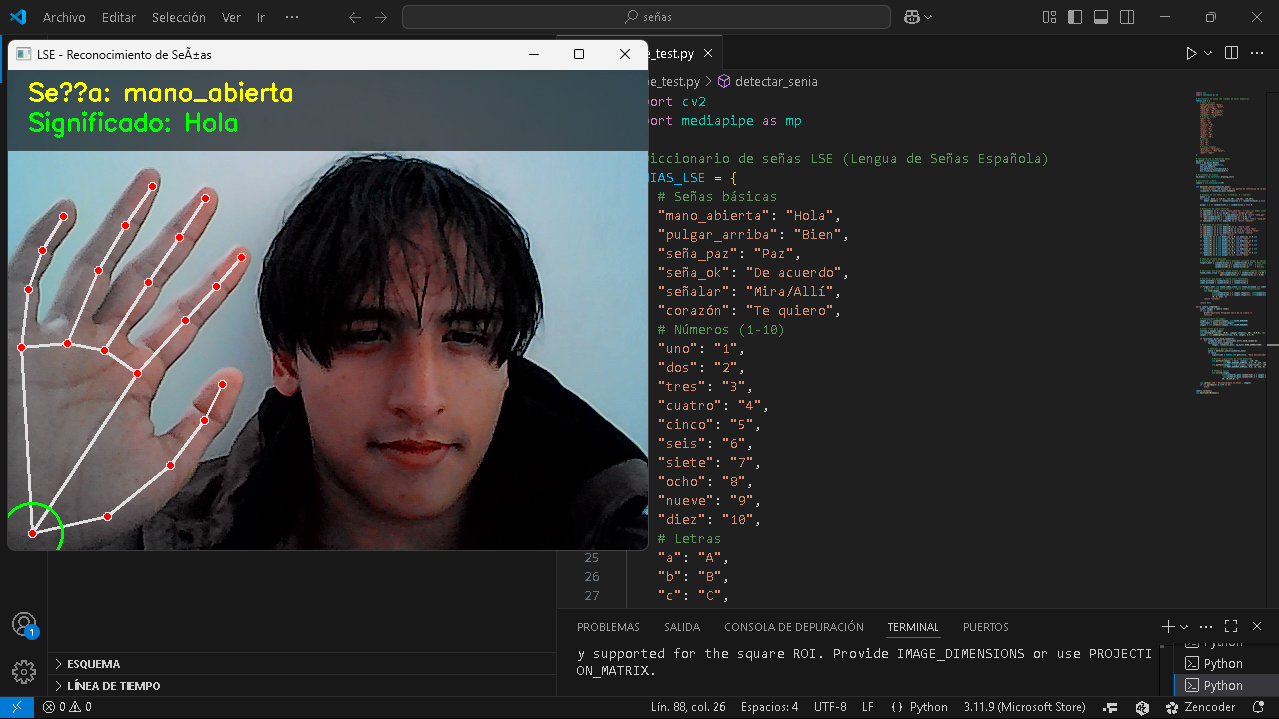Open the Copilot status icon in status bar
1279x719 pixels.
(1141, 707)
